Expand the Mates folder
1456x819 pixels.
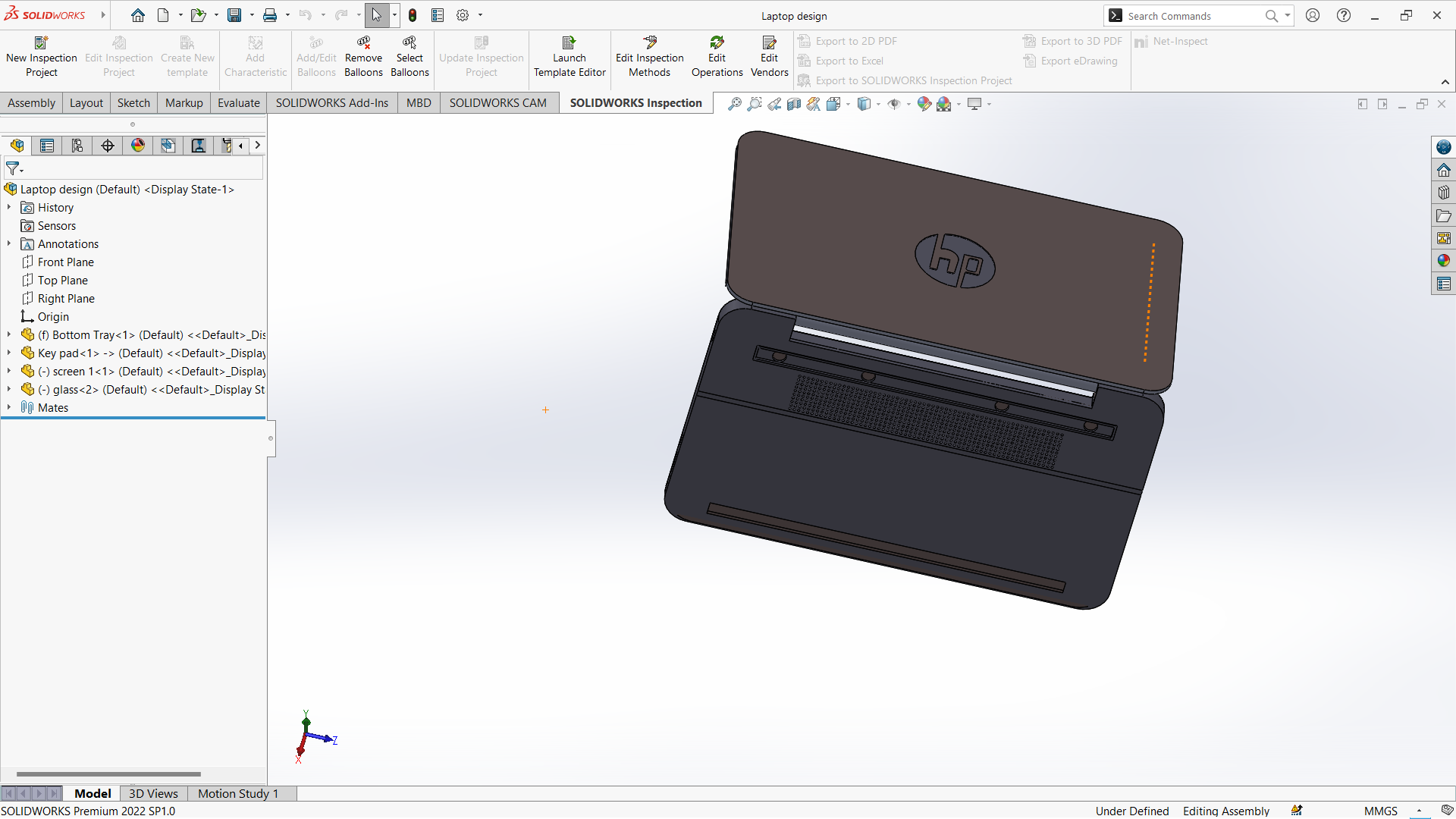coord(9,407)
